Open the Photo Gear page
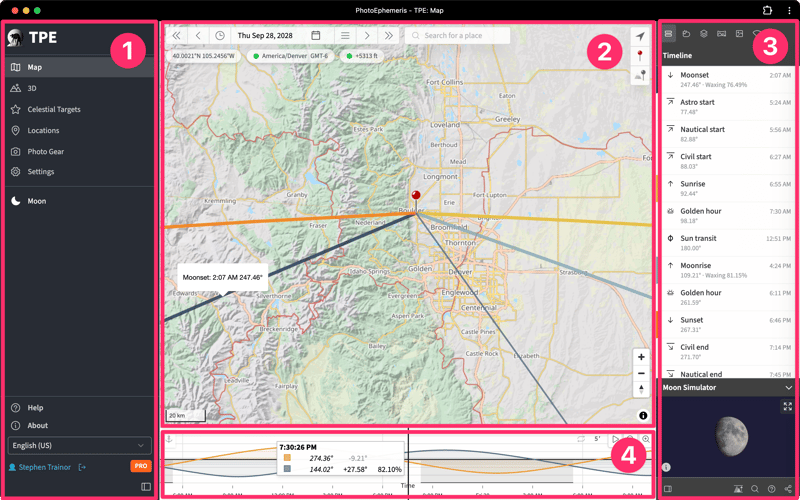Image resolution: width=800 pixels, height=500 pixels. pos(80,152)
